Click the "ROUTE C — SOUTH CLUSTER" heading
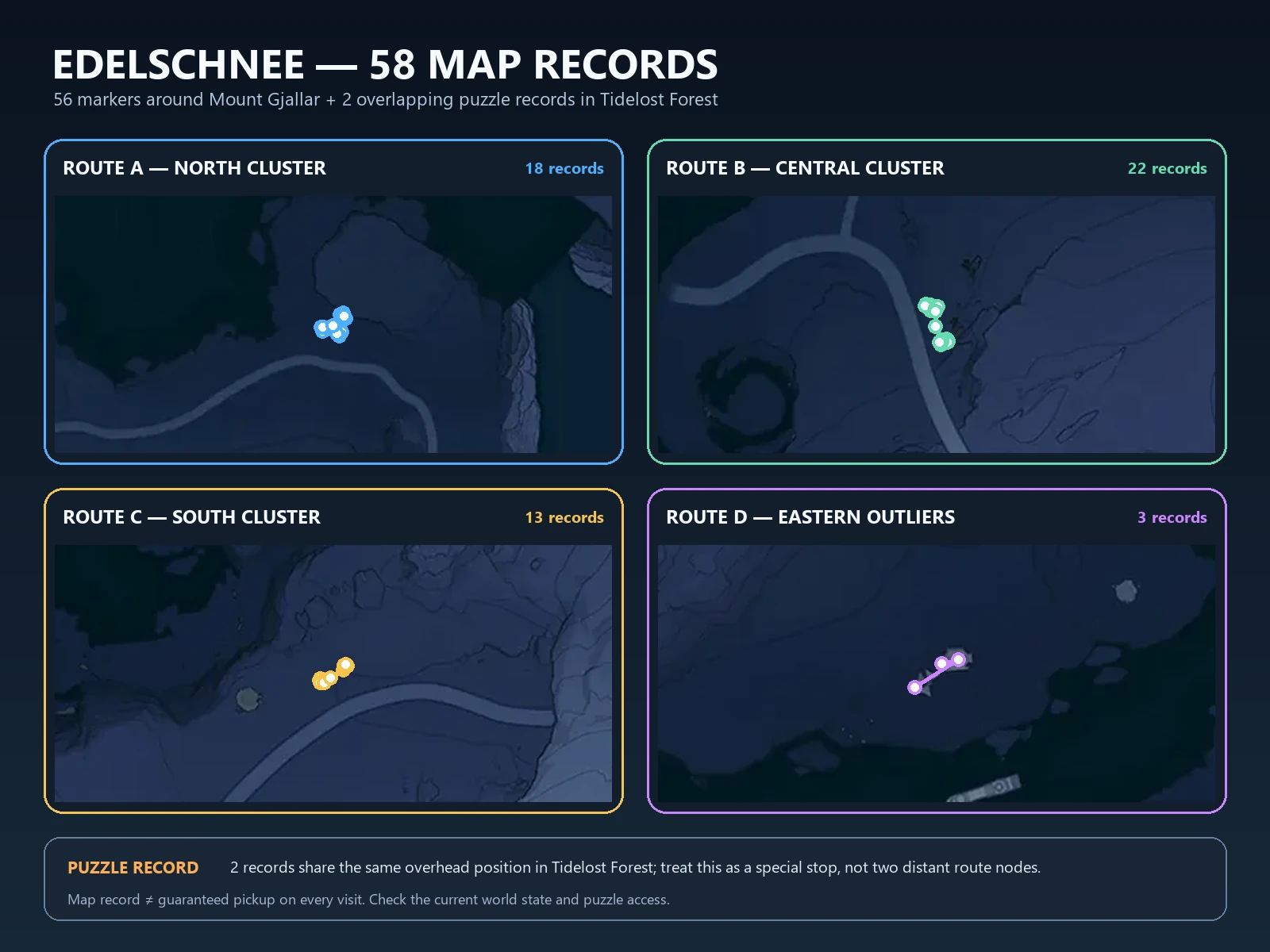The height and width of the screenshot is (952, 1270). pyautogui.click(x=191, y=517)
